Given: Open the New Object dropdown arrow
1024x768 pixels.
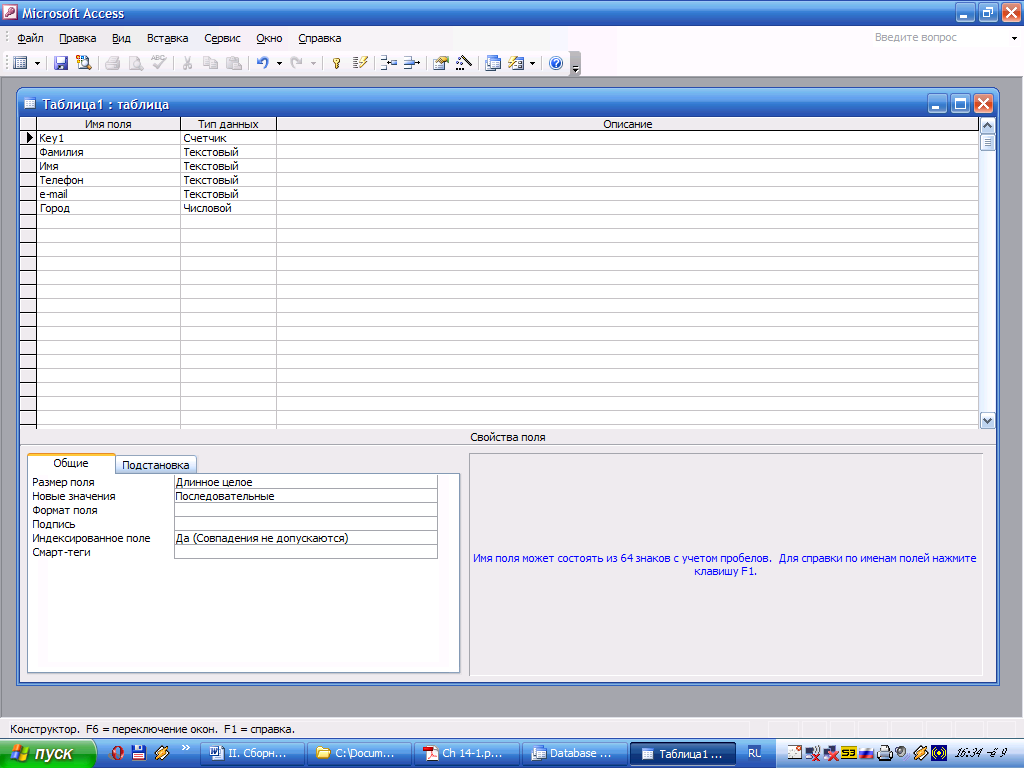Looking at the screenshot, I should (532, 63).
